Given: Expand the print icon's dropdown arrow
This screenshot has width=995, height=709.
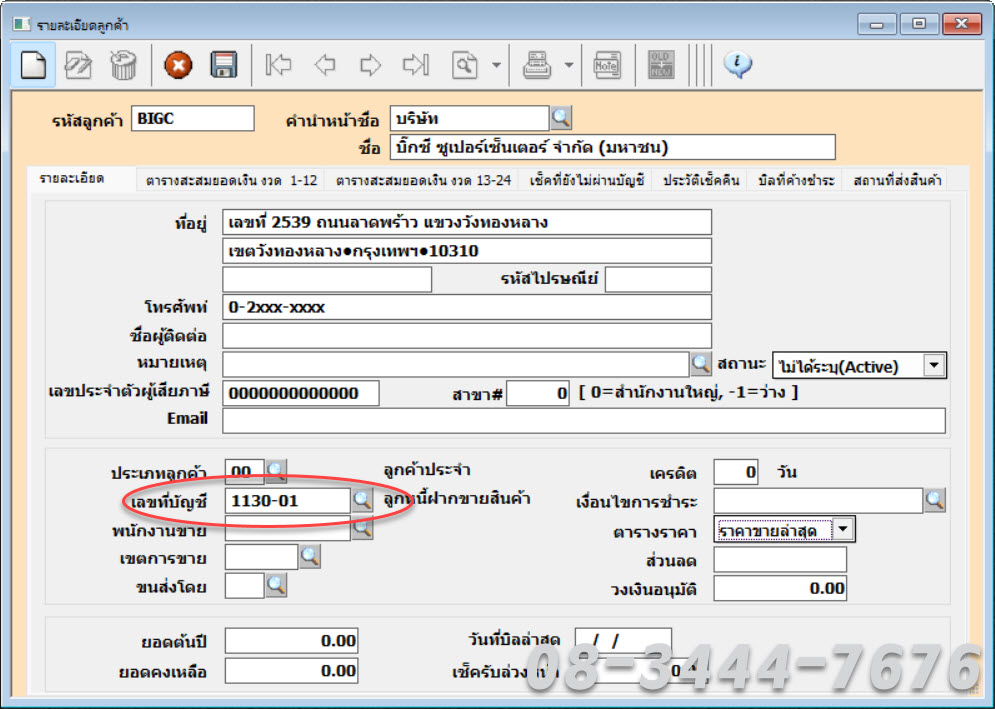Looking at the screenshot, I should pyautogui.click(x=569, y=65).
